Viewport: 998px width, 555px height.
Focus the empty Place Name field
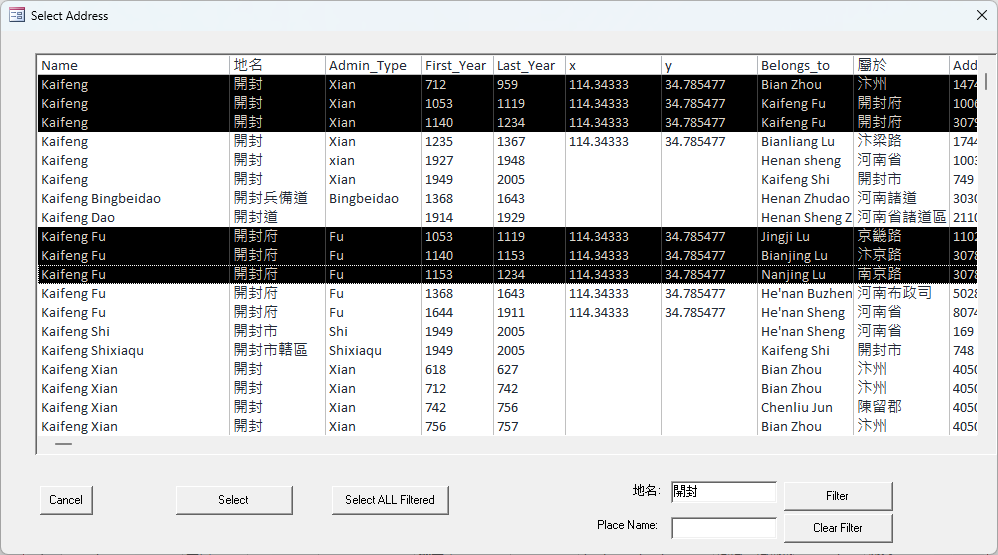click(x=723, y=527)
